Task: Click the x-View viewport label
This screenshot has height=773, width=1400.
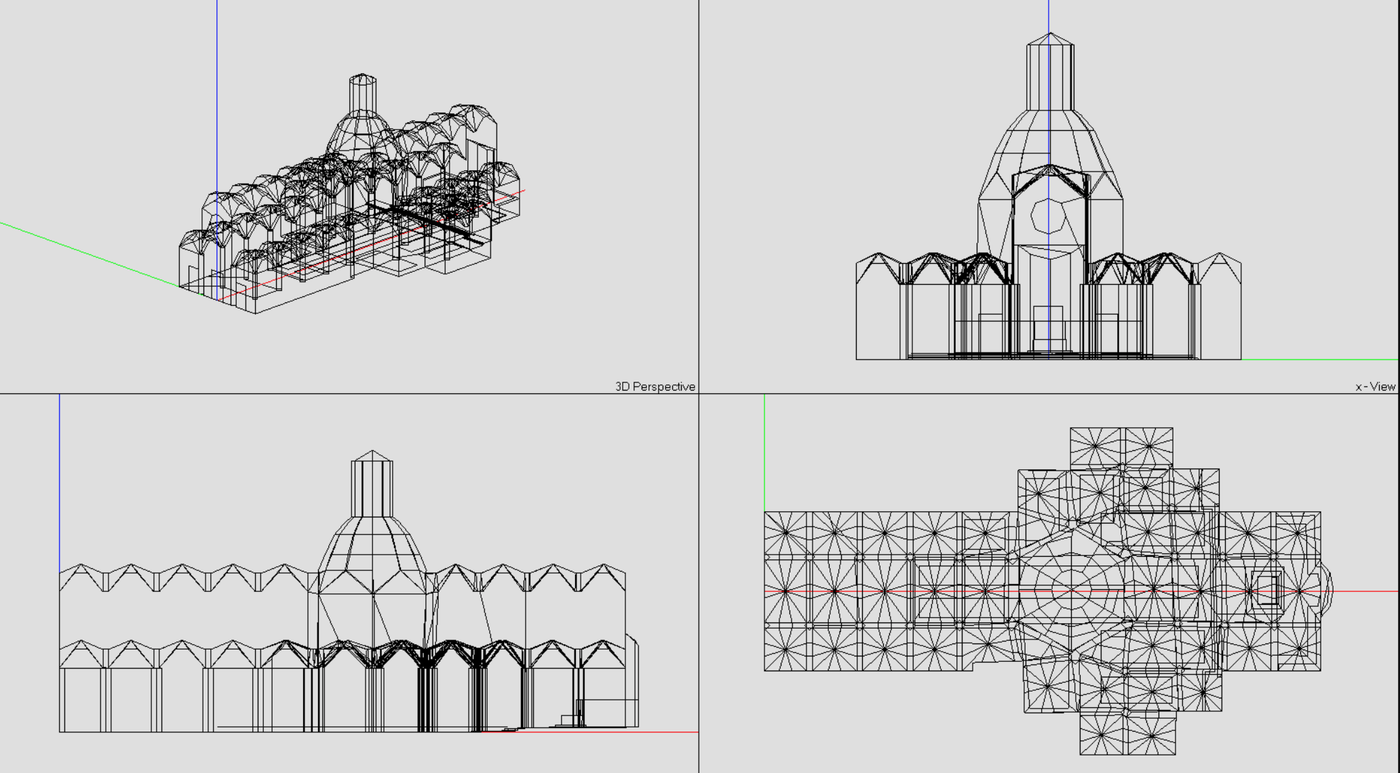Action: coord(1375,386)
